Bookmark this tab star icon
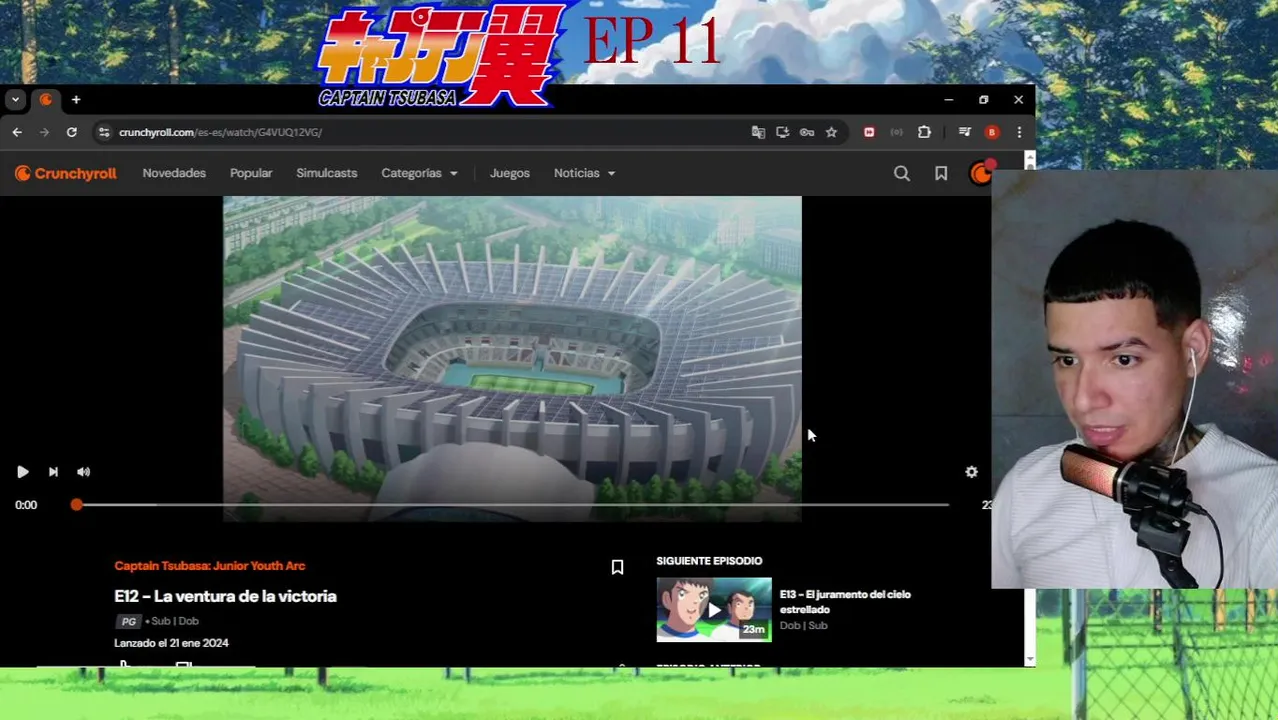1278x720 pixels. point(831,132)
